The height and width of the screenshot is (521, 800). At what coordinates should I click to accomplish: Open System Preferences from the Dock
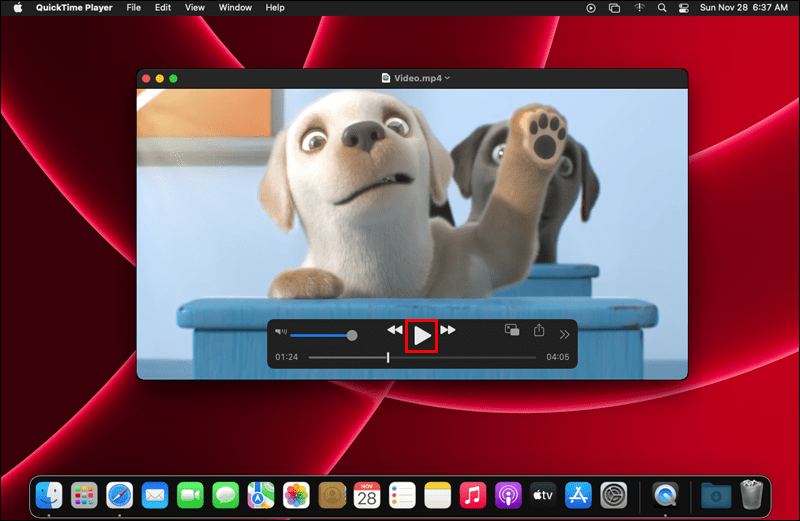point(613,495)
